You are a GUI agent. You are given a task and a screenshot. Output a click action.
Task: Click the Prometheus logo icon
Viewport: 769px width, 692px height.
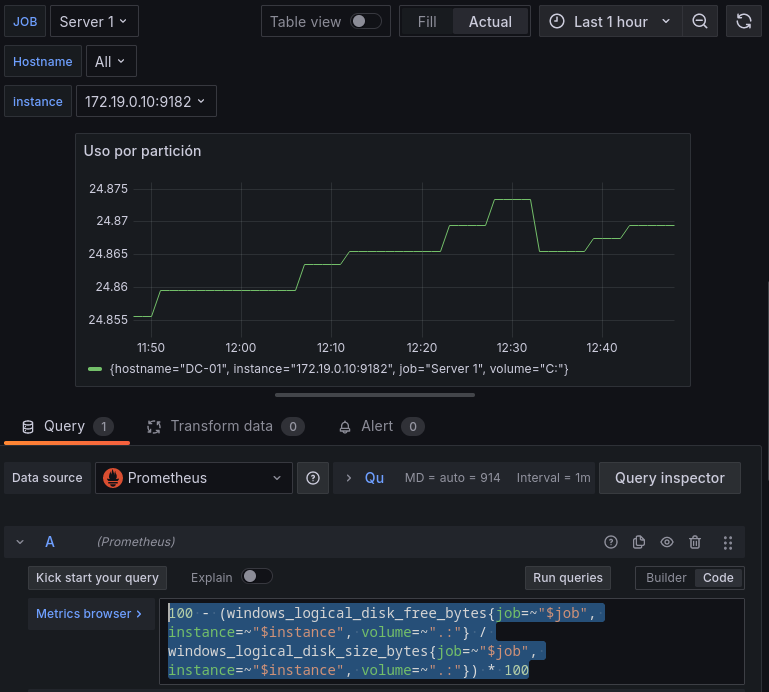tap(113, 478)
